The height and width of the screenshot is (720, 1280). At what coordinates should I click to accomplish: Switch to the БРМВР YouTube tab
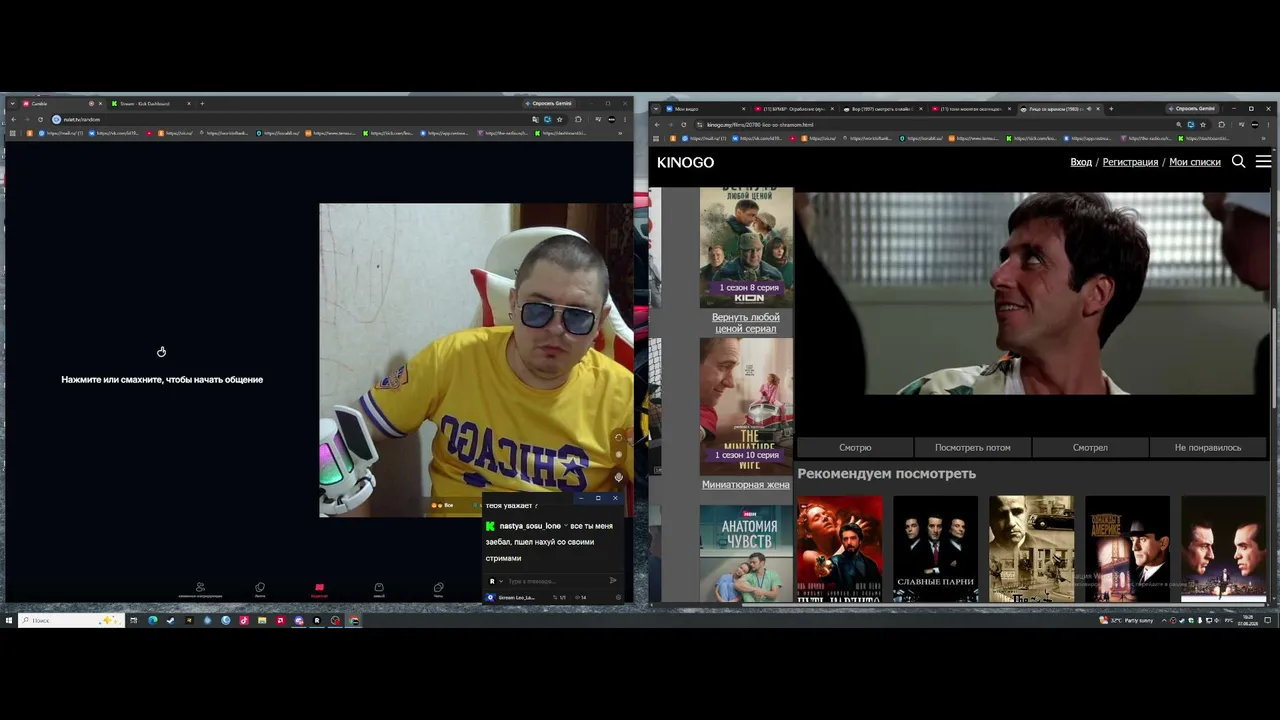pyautogui.click(x=793, y=109)
